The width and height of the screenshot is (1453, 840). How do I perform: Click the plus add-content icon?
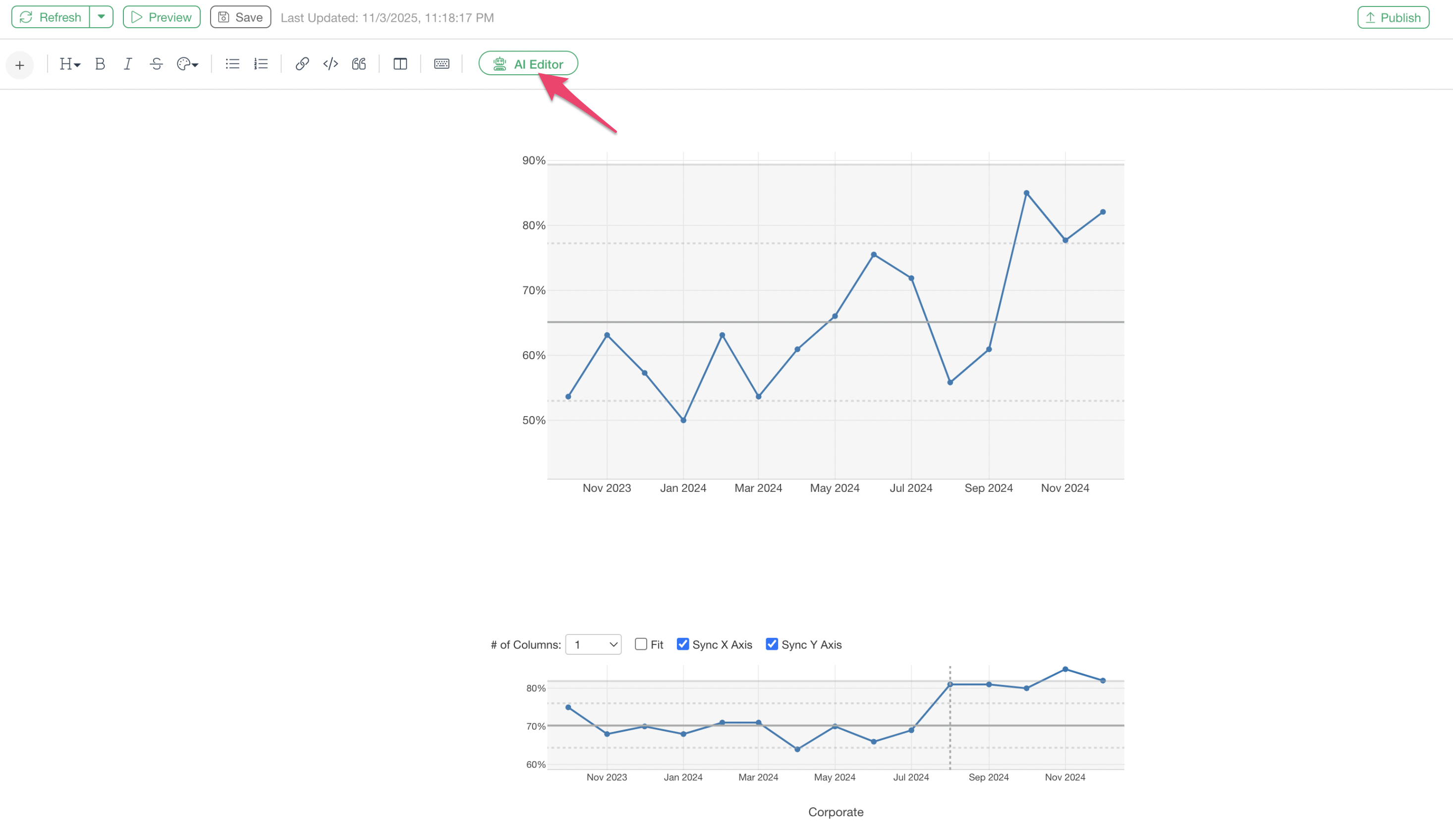20,64
